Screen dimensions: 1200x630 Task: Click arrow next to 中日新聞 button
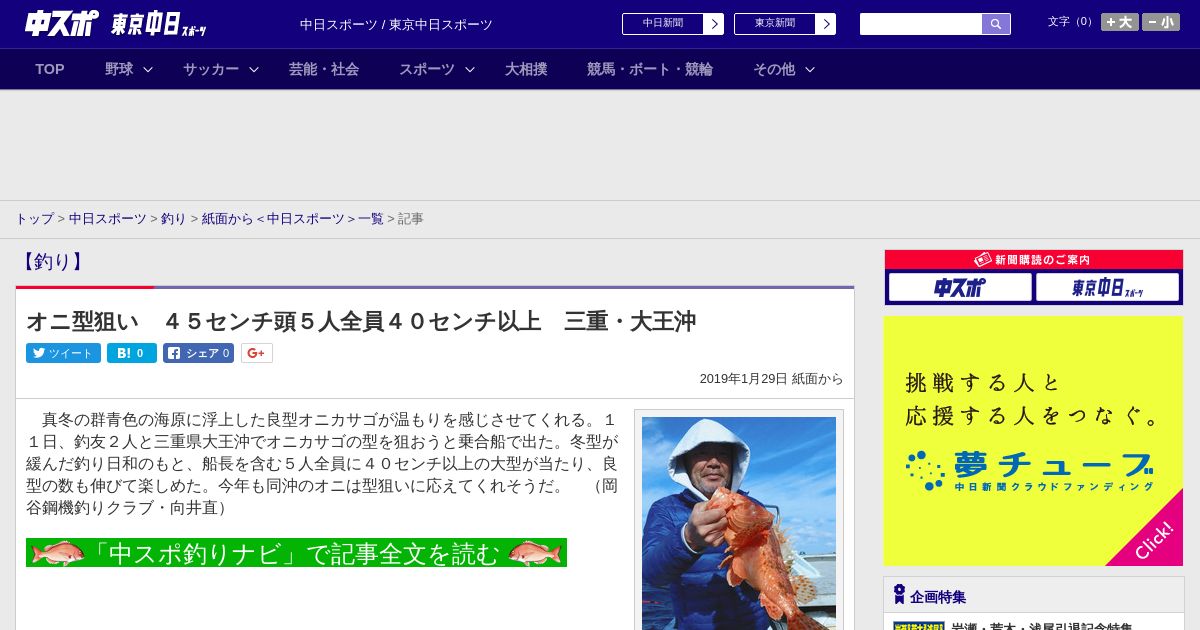click(714, 24)
